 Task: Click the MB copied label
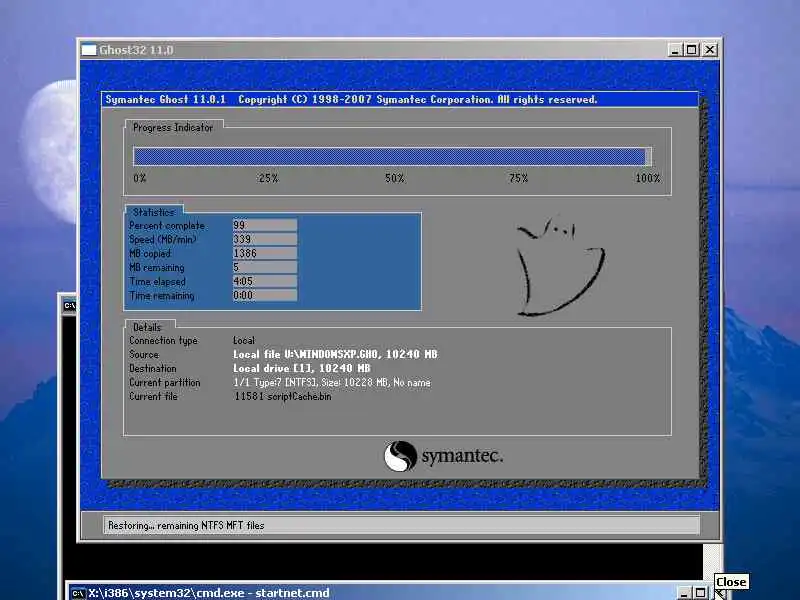click(x=150, y=253)
